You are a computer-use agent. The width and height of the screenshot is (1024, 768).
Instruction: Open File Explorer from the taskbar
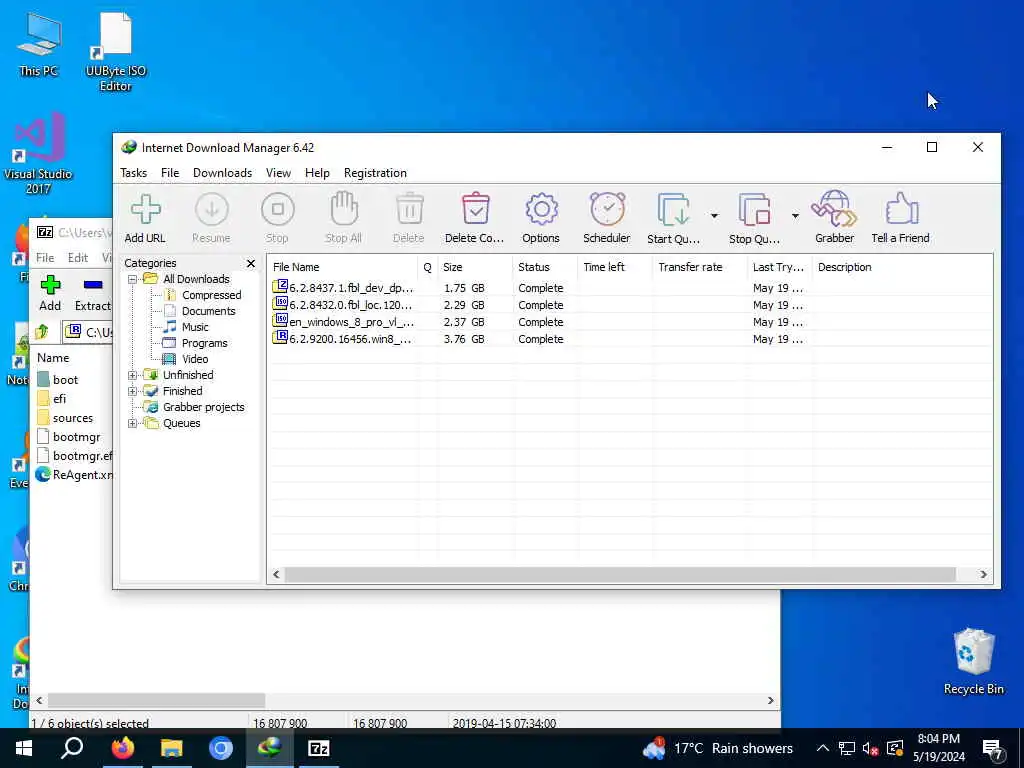(x=172, y=748)
